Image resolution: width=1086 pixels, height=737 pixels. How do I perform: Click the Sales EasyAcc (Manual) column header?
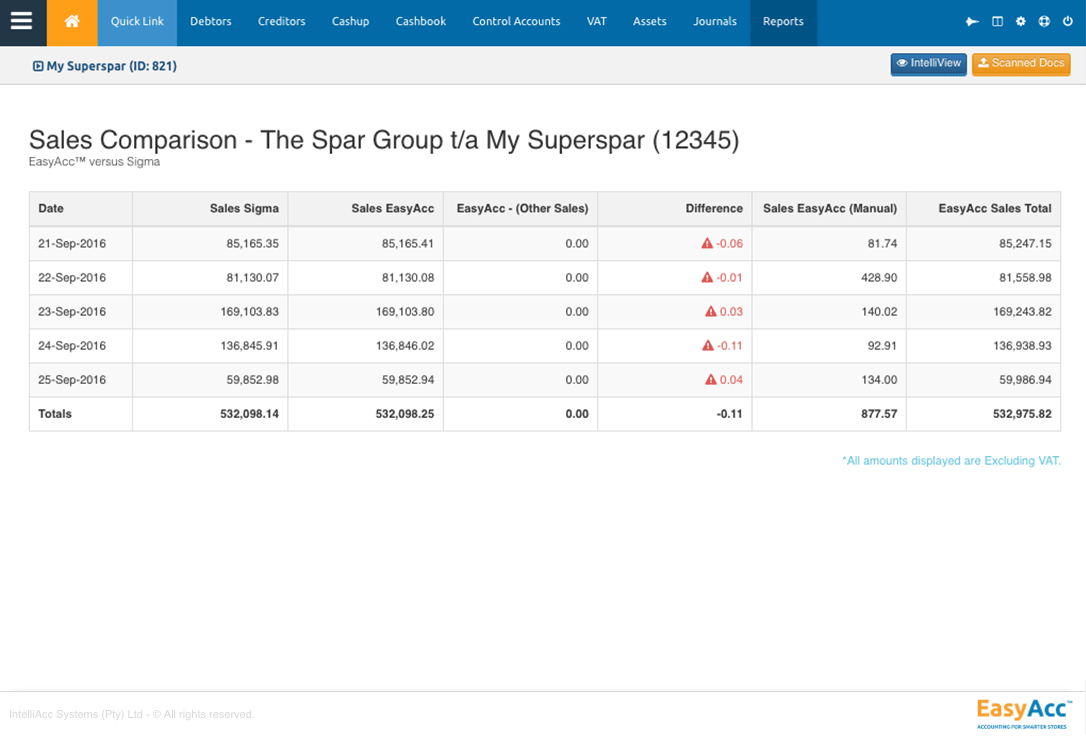pos(830,208)
